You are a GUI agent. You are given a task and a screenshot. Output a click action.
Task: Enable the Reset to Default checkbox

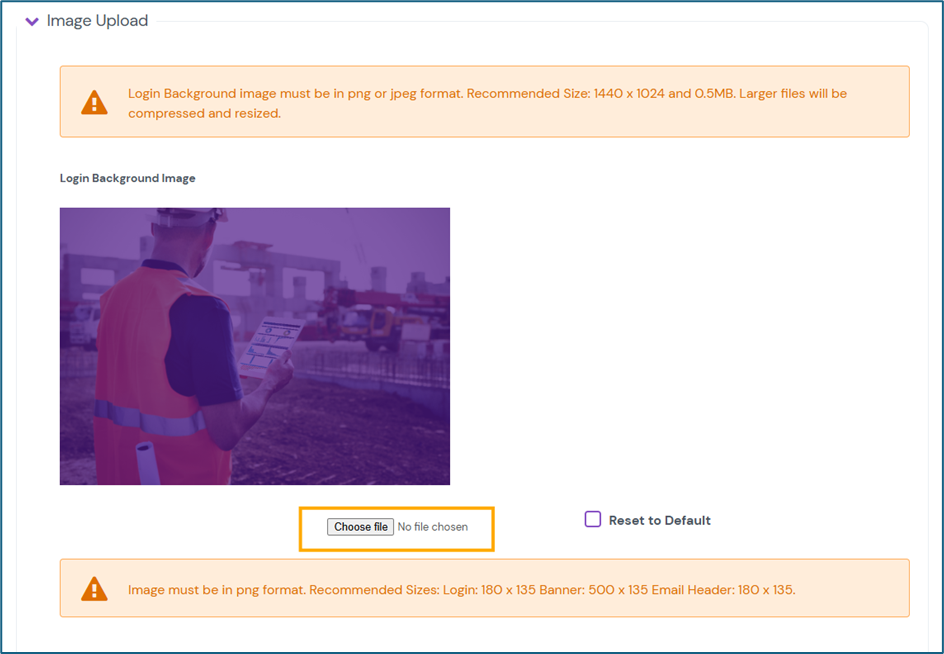[593, 520]
